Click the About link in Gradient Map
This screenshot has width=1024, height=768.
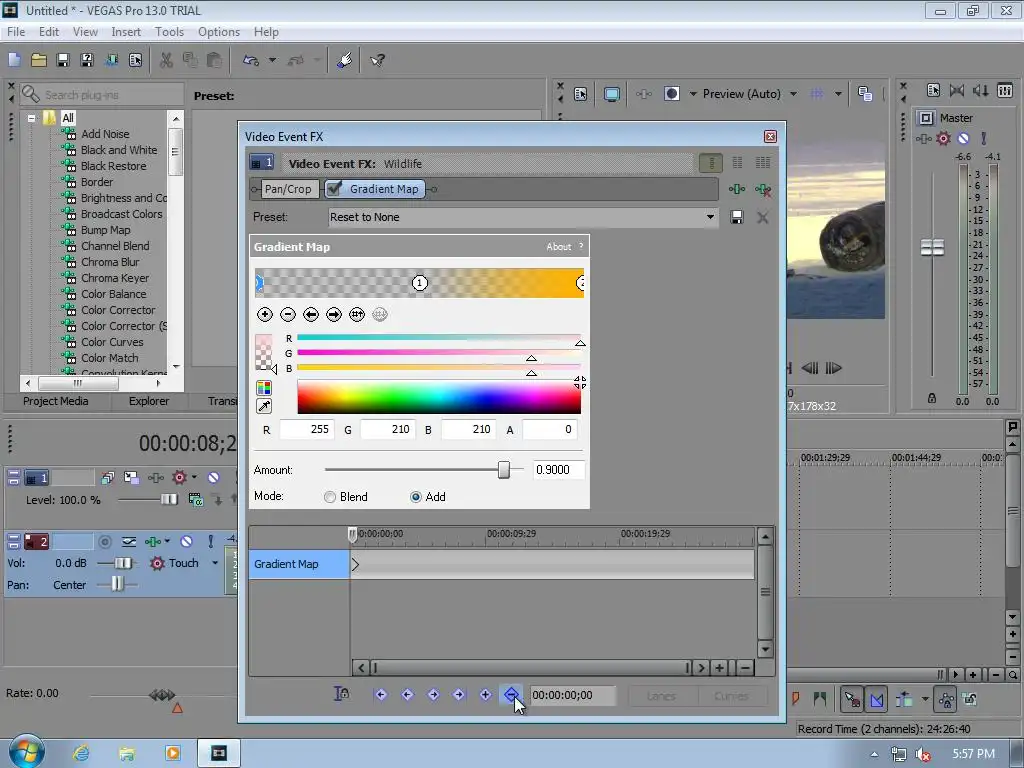pyautogui.click(x=558, y=247)
